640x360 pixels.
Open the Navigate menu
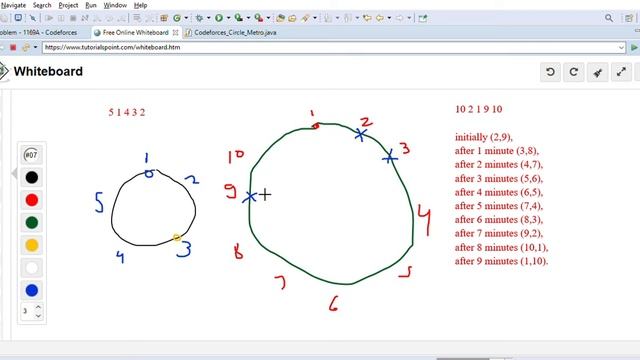(13, 5)
